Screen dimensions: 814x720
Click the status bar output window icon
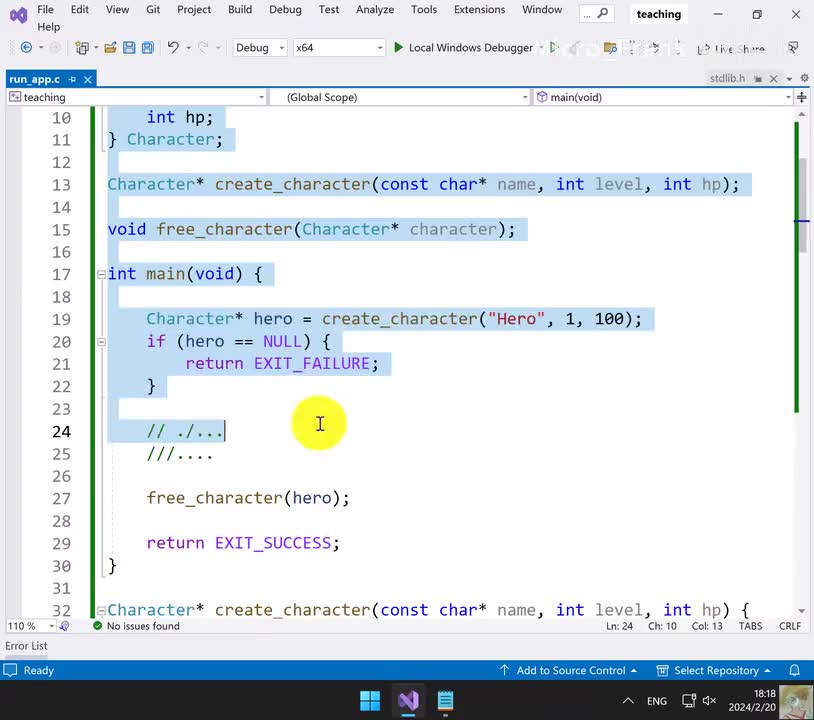point(10,670)
